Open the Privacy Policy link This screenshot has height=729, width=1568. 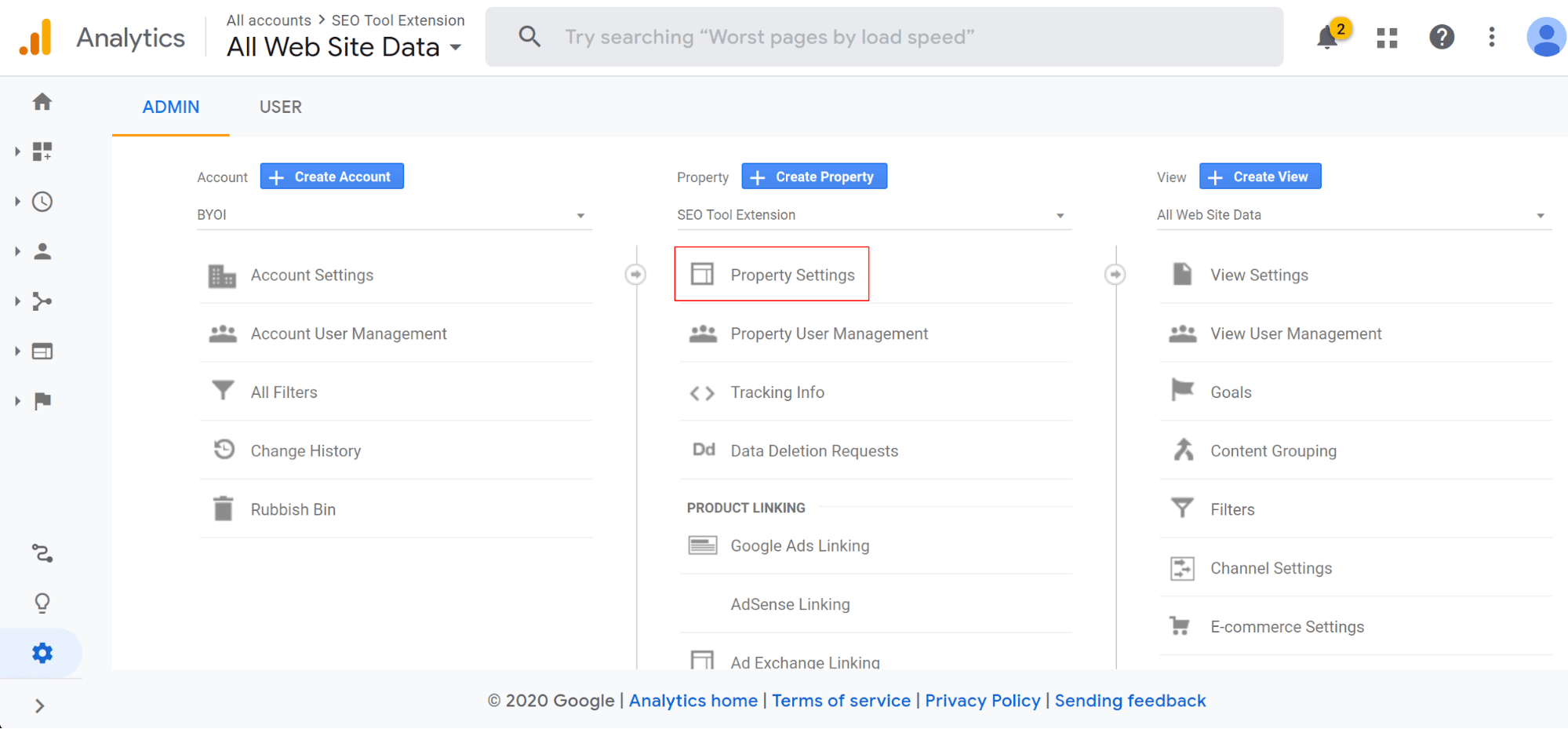[982, 701]
